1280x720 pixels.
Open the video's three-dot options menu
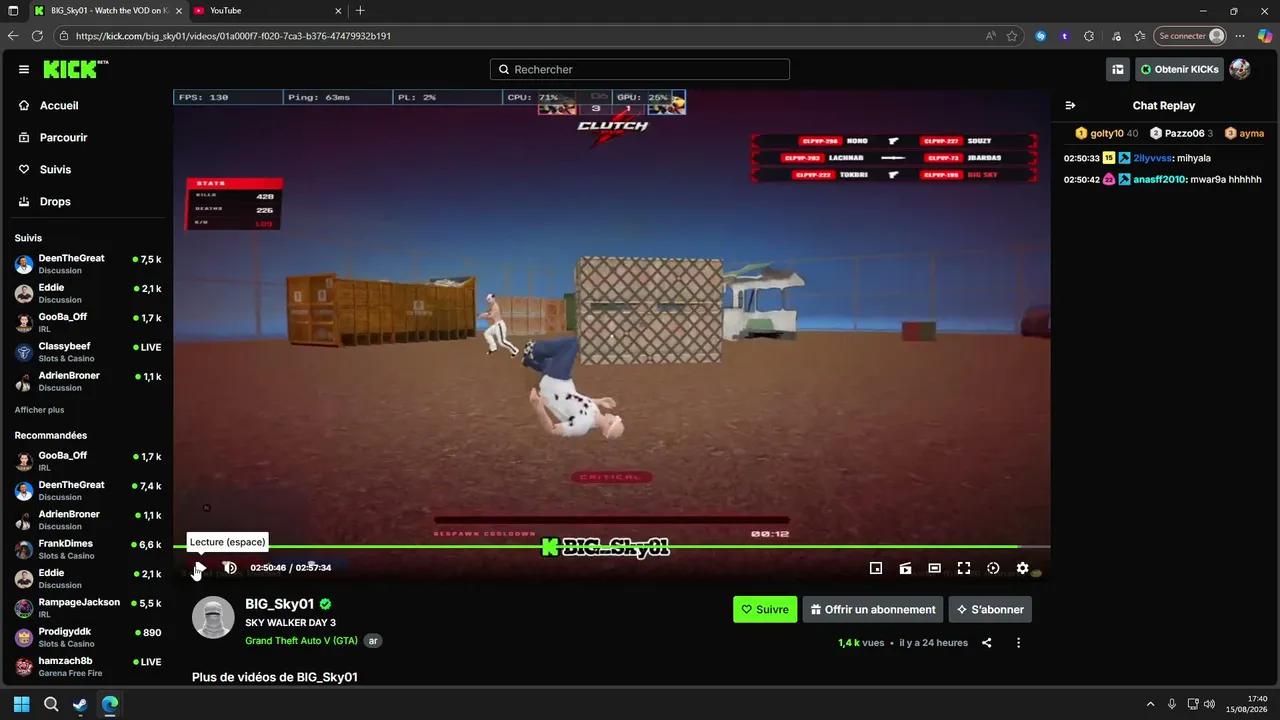1018,643
